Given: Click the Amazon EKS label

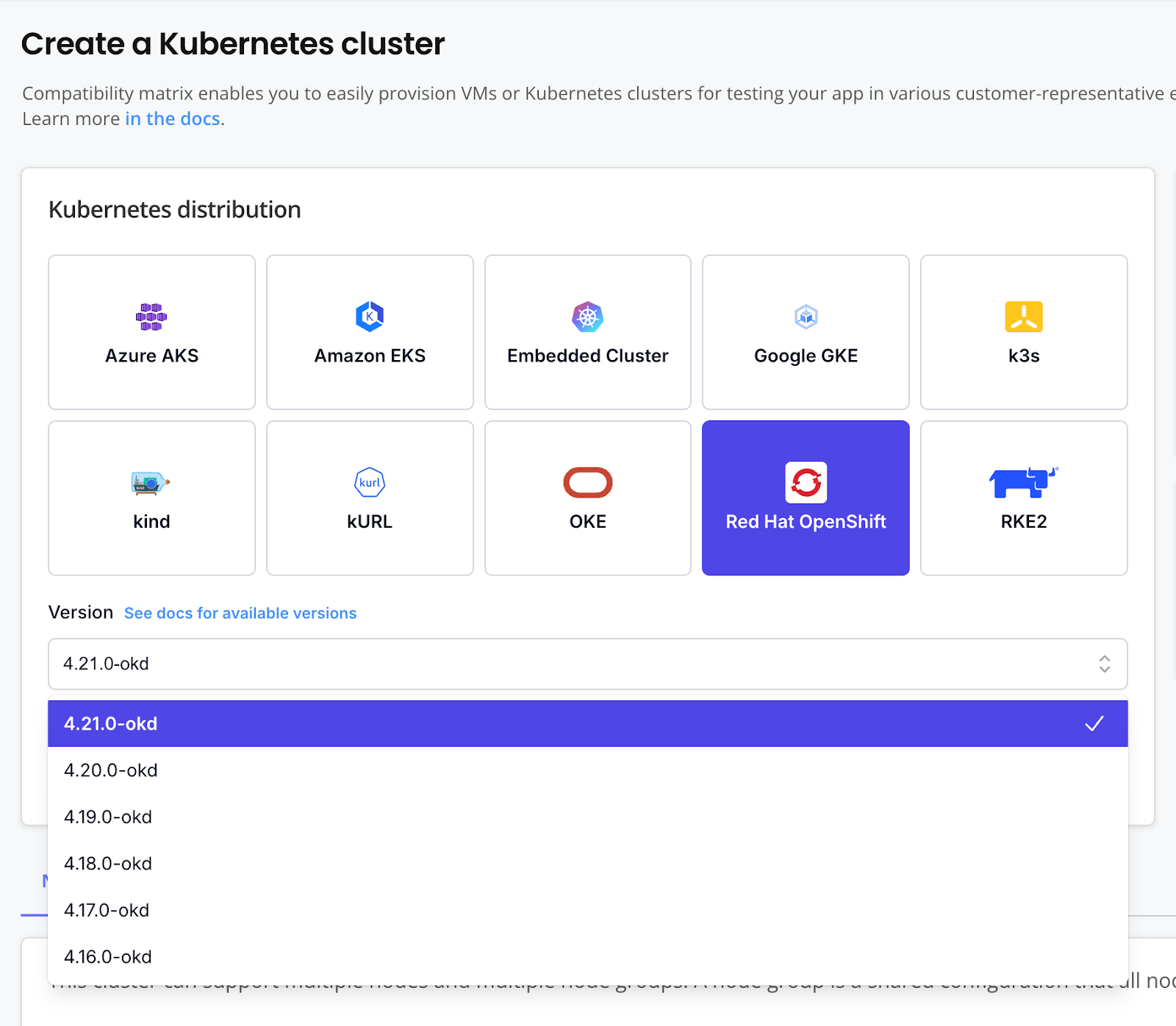Looking at the screenshot, I should tap(370, 356).
